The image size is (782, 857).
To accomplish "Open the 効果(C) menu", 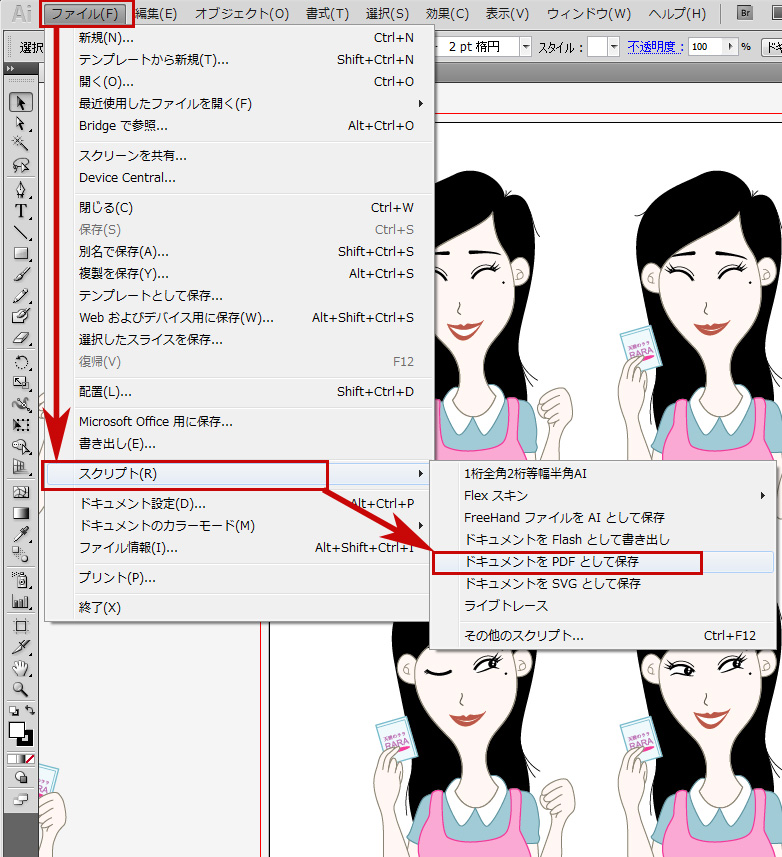I will pyautogui.click(x=447, y=13).
